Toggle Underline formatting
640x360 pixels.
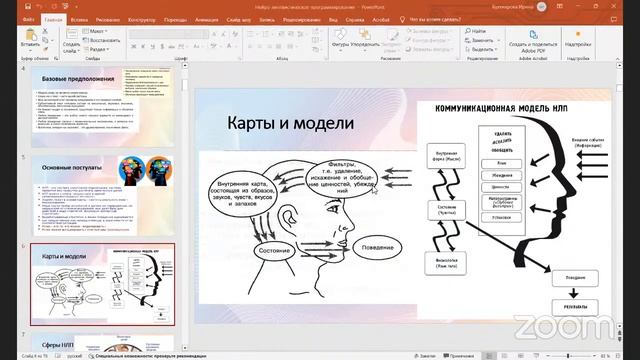(152, 47)
